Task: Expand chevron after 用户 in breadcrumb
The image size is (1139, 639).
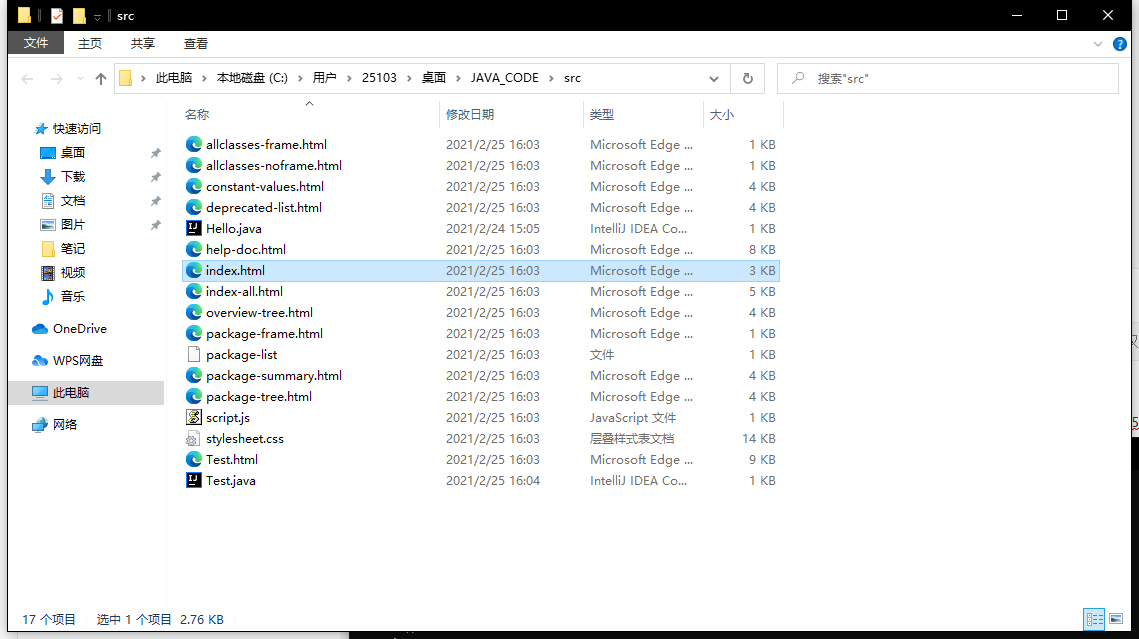Action: coord(349,78)
